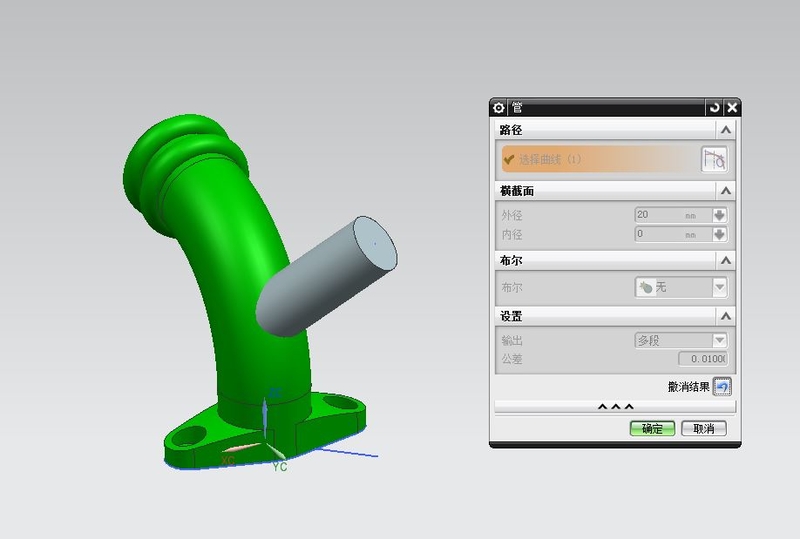Cancel with the 取消 button
Image resolution: width=800 pixels, height=539 pixels.
[x=704, y=428]
